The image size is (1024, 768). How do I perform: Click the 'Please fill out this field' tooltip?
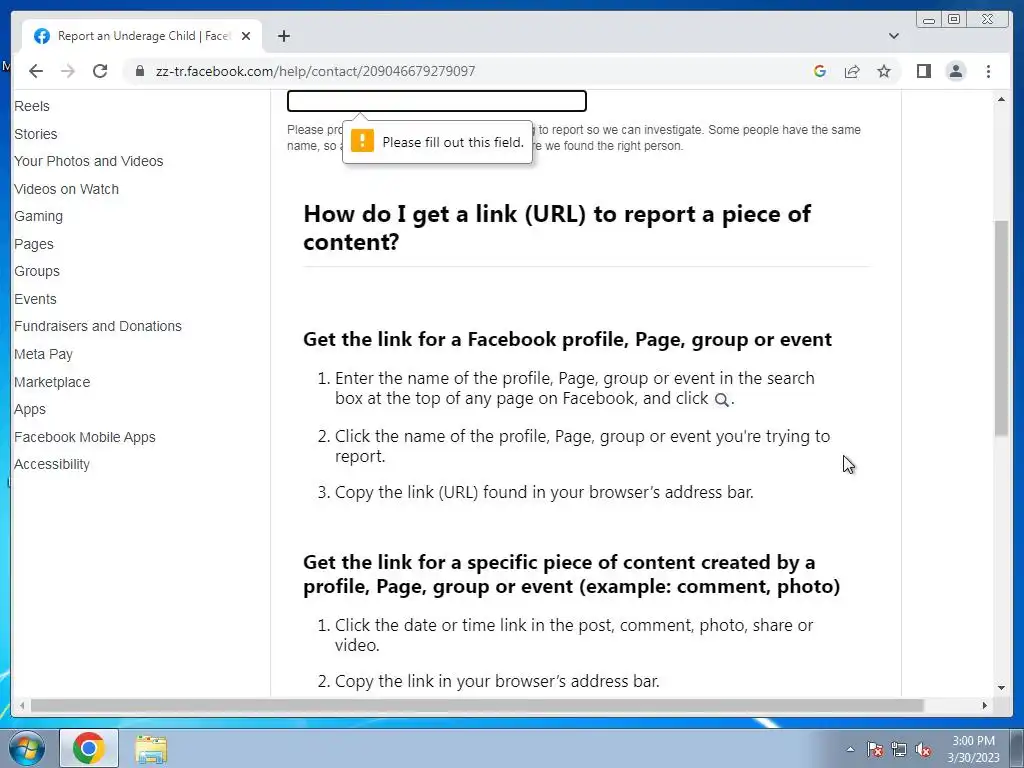tap(438, 142)
